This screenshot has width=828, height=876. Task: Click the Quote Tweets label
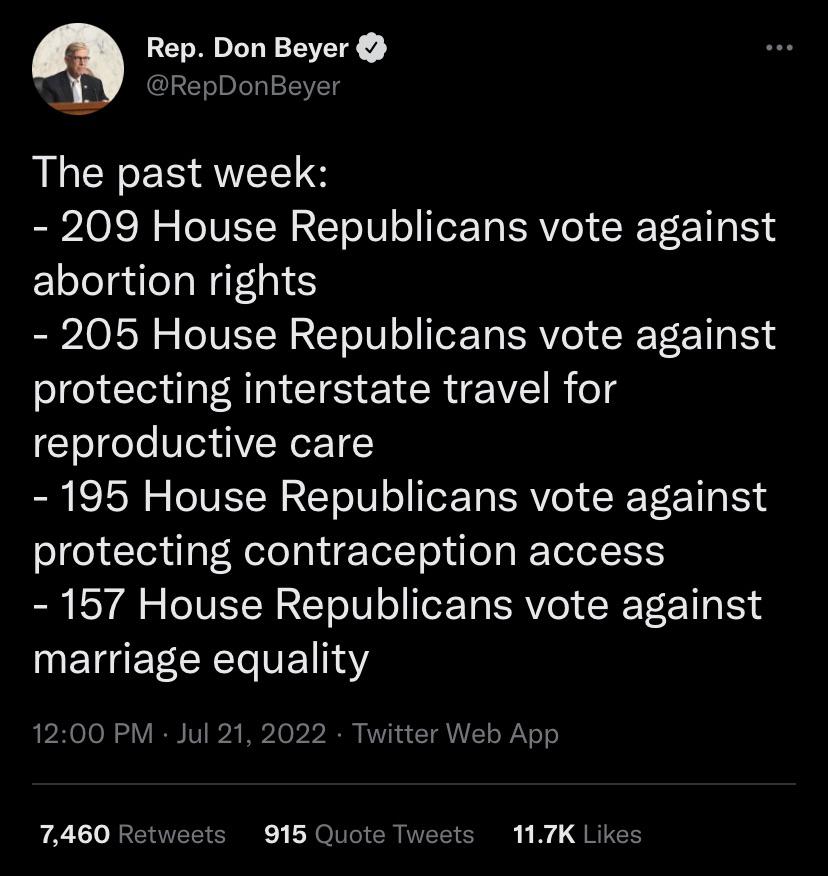click(394, 834)
